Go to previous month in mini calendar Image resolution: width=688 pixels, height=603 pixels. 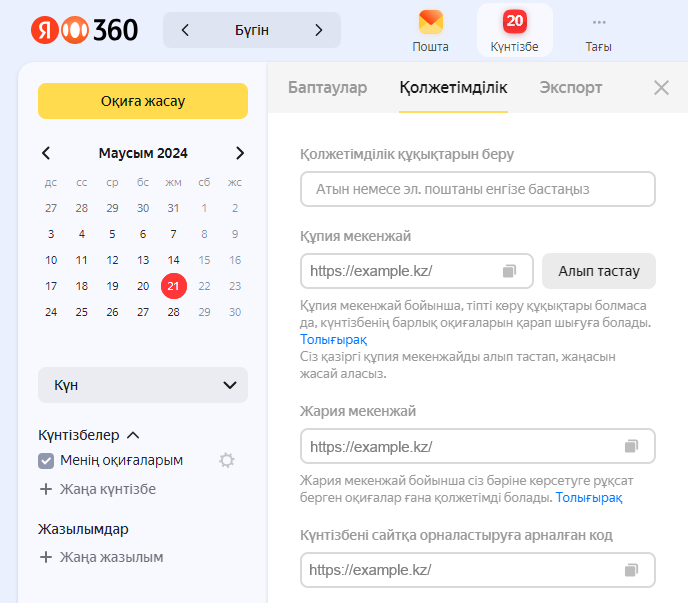46,153
